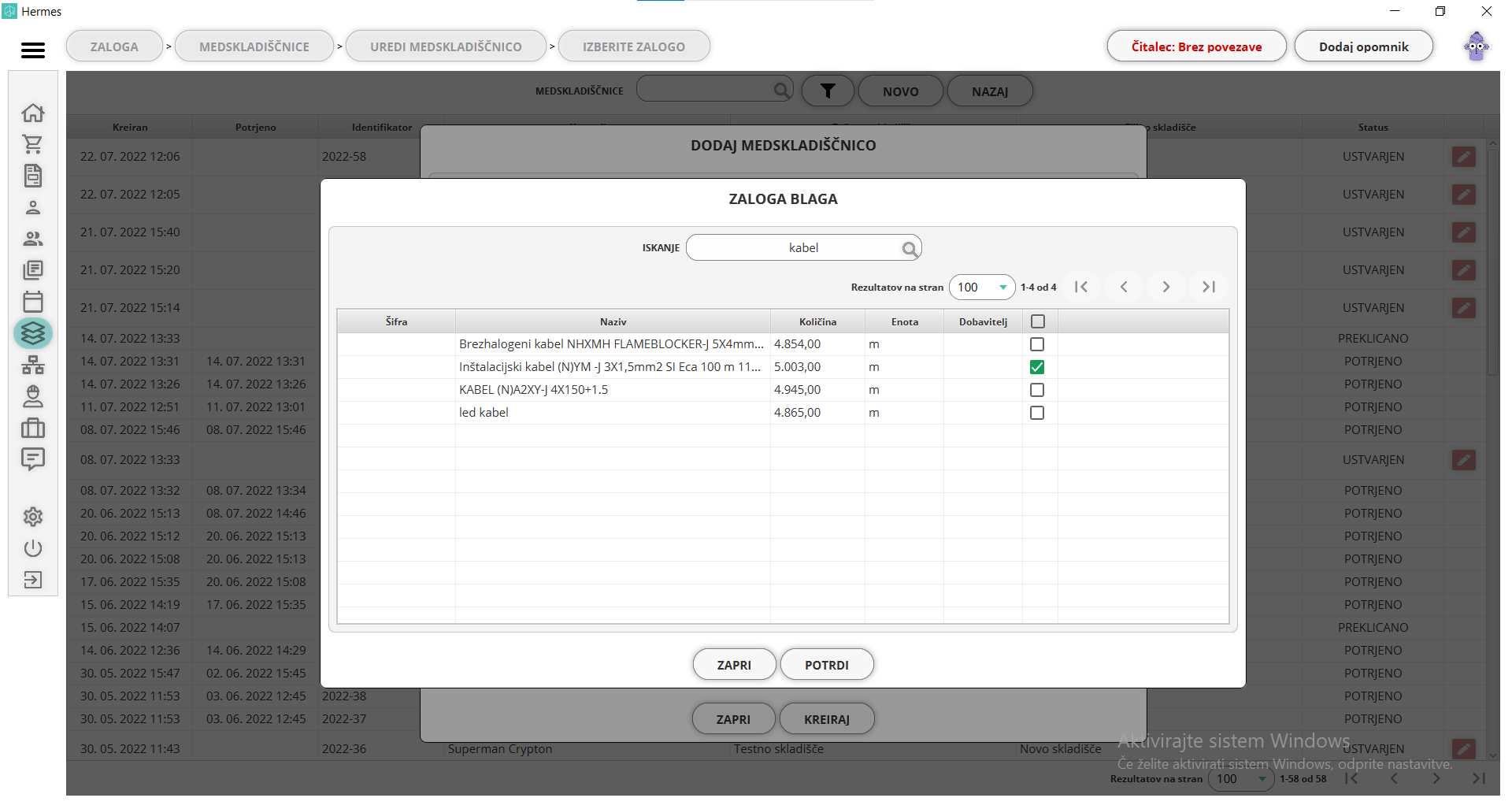Click the ISKANJE search field with kabel
Viewport: 1512px width, 809px height.
point(803,248)
